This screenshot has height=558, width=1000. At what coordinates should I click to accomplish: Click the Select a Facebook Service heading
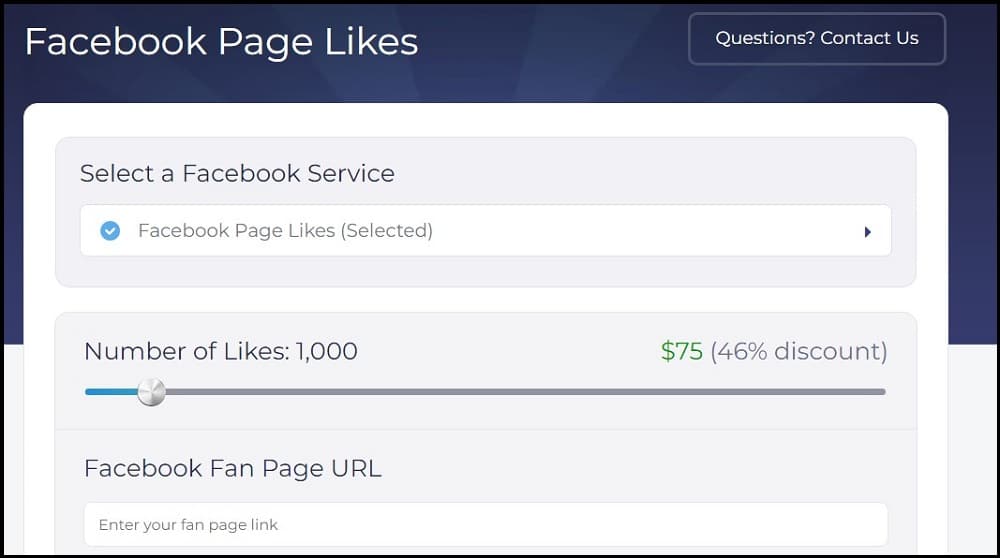tap(237, 173)
